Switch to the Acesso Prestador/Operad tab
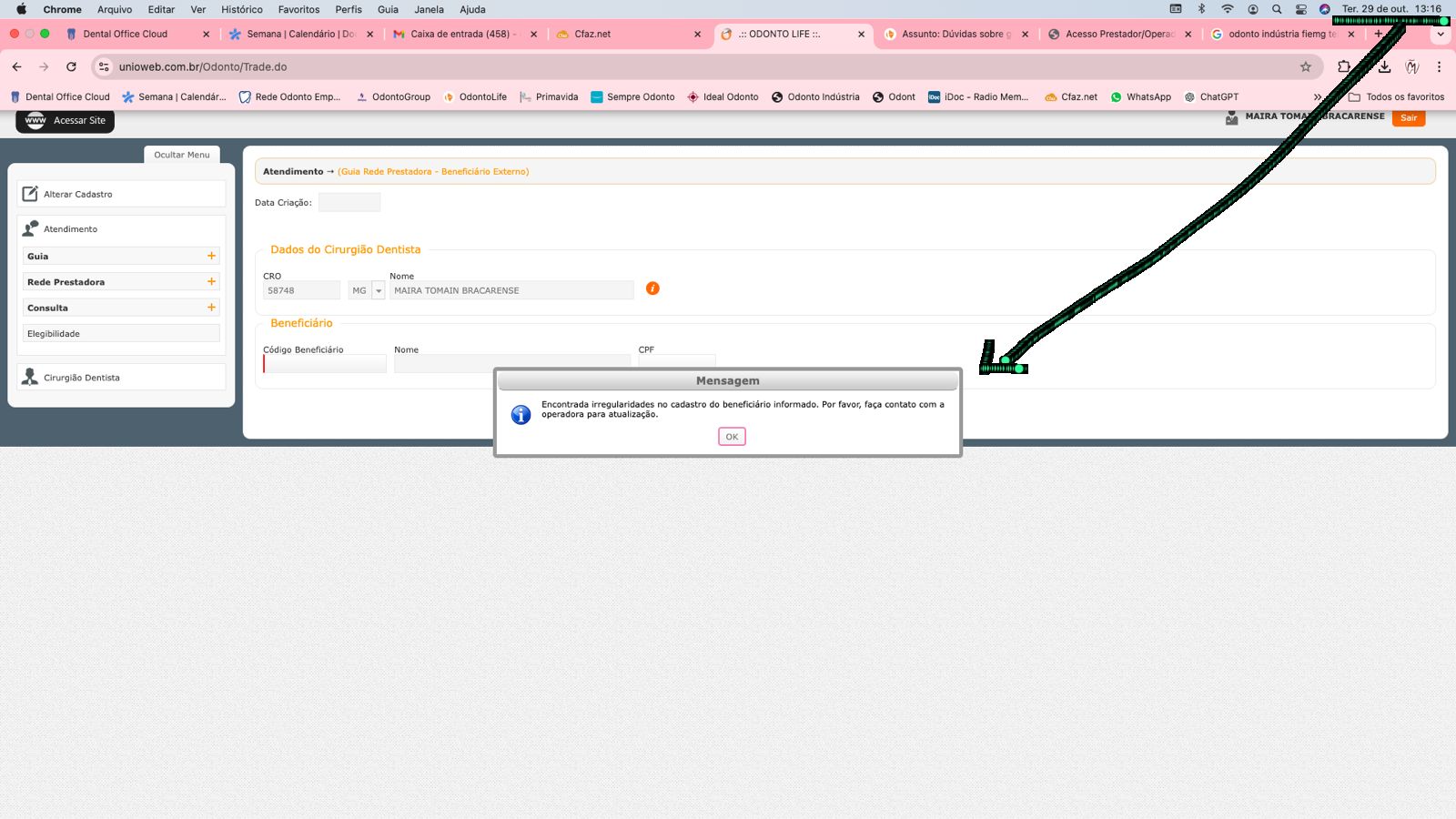 [x=1119, y=34]
